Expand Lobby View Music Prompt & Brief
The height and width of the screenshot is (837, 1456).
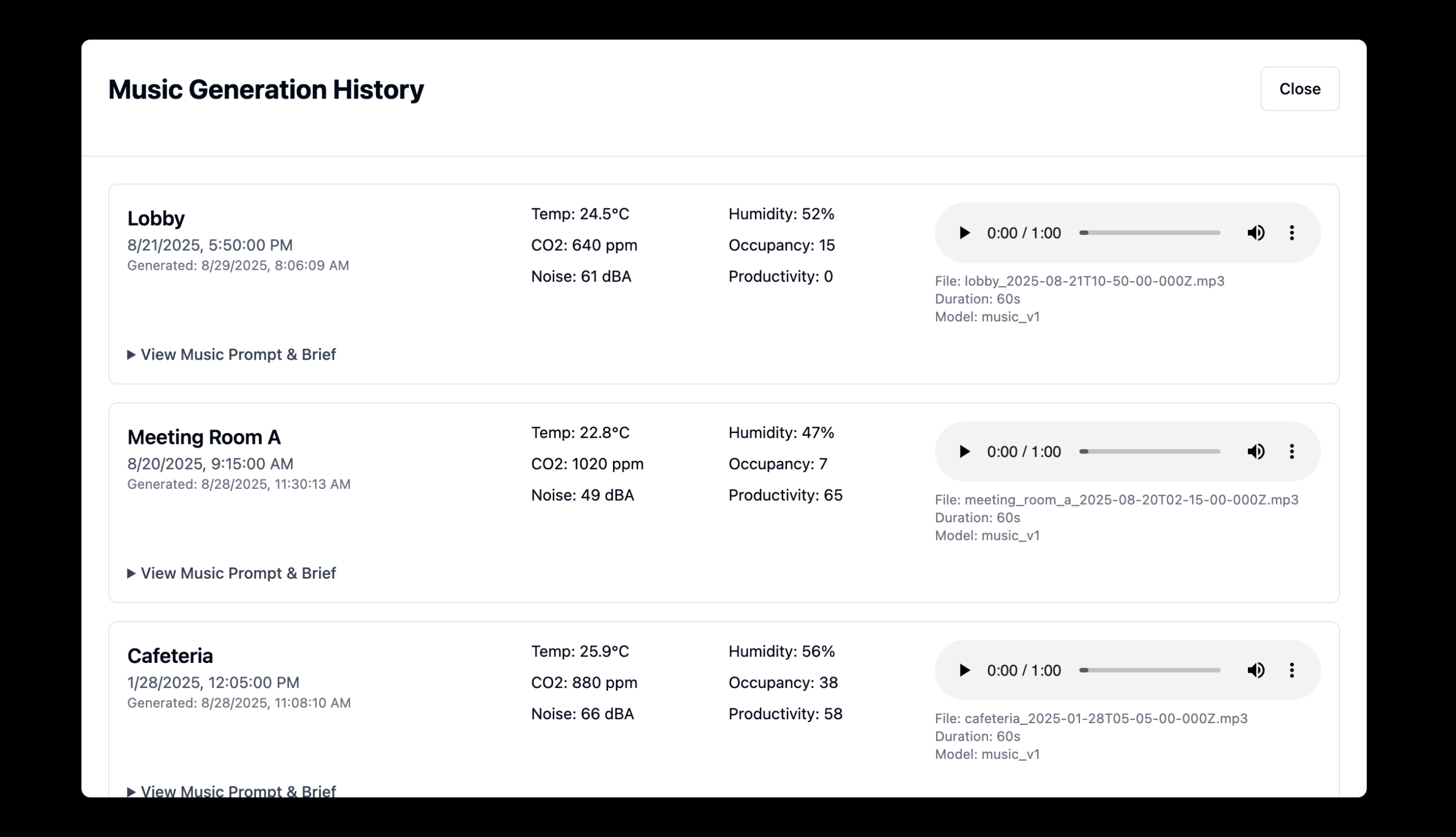231,354
